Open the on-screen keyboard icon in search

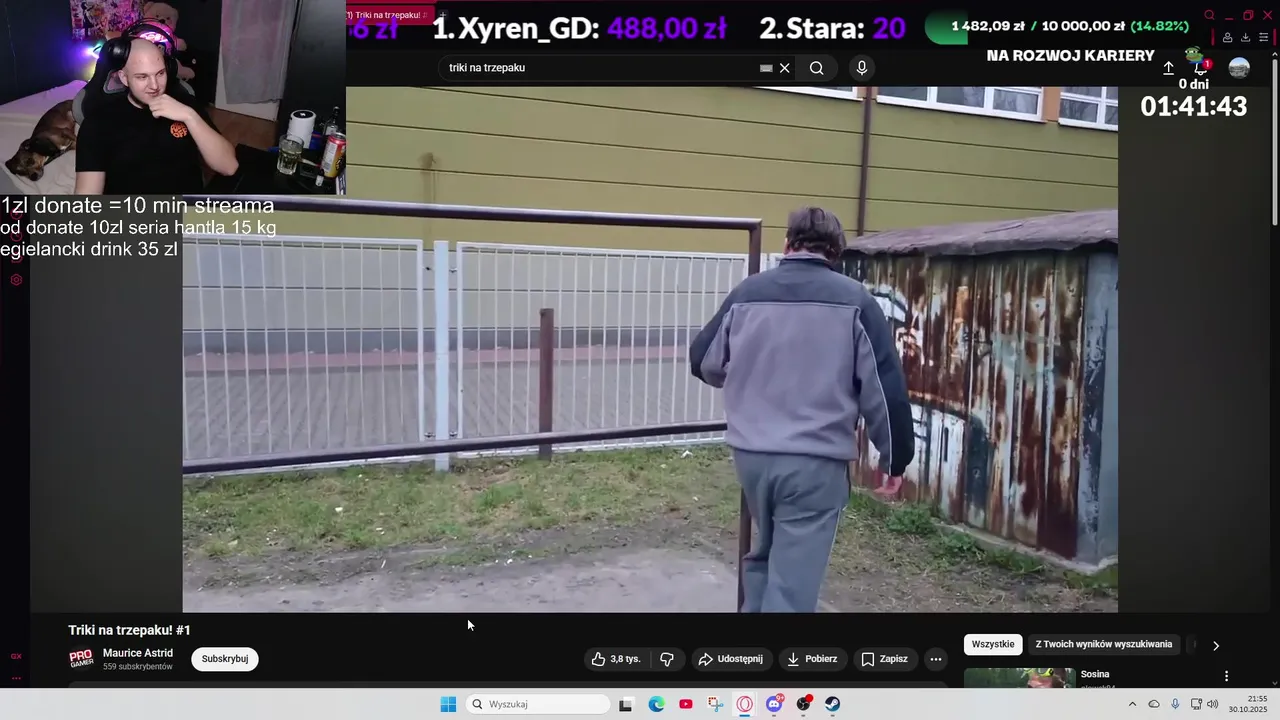click(x=766, y=68)
